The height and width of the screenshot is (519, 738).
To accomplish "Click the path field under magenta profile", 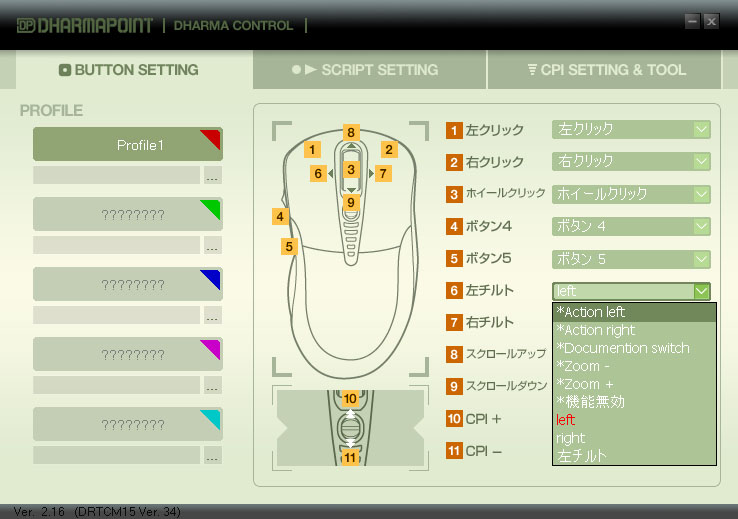I will (x=117, y=385).
